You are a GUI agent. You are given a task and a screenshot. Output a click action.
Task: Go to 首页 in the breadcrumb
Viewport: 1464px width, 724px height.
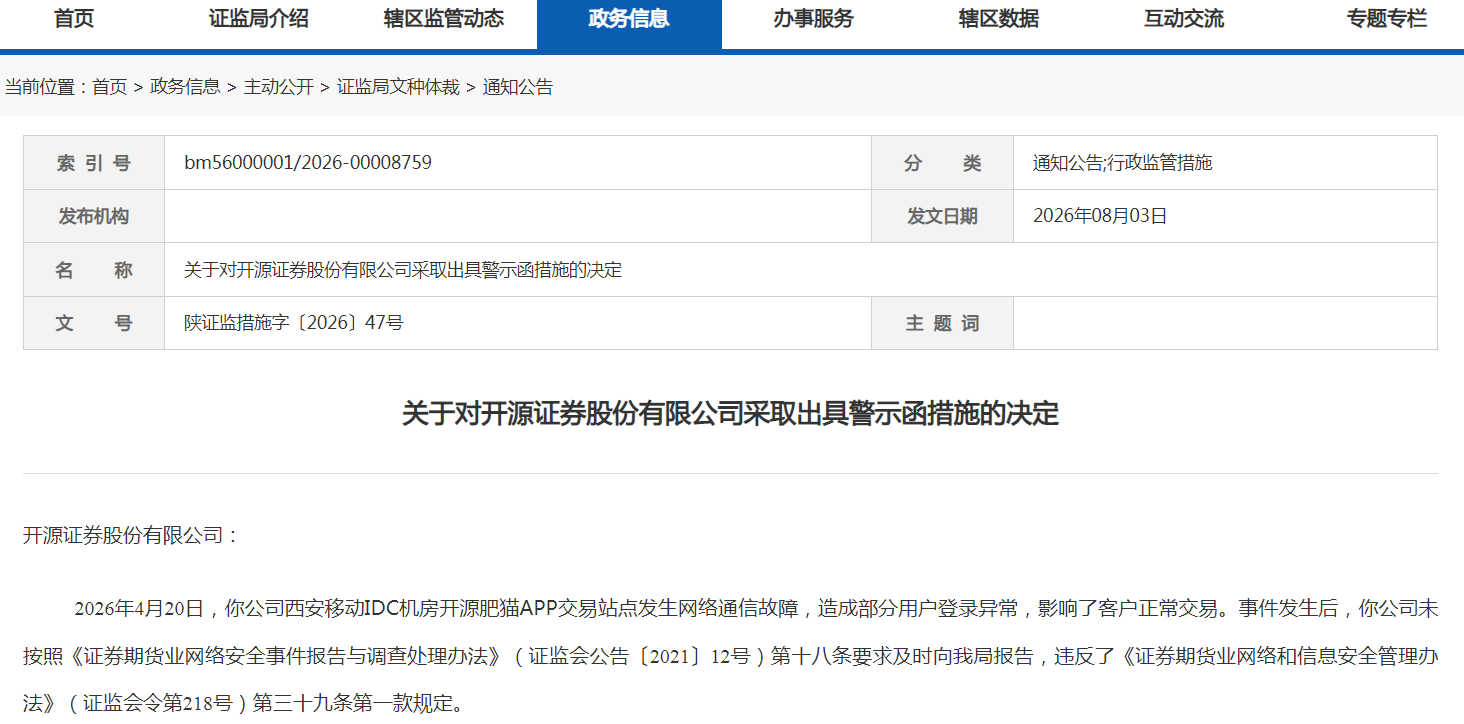click(x=110, y=87)
